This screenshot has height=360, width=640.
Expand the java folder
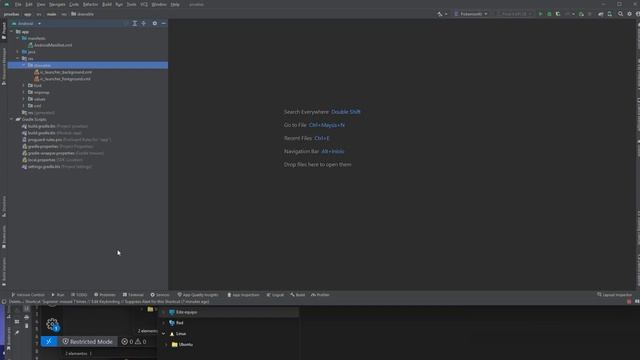tap(18, 52)
